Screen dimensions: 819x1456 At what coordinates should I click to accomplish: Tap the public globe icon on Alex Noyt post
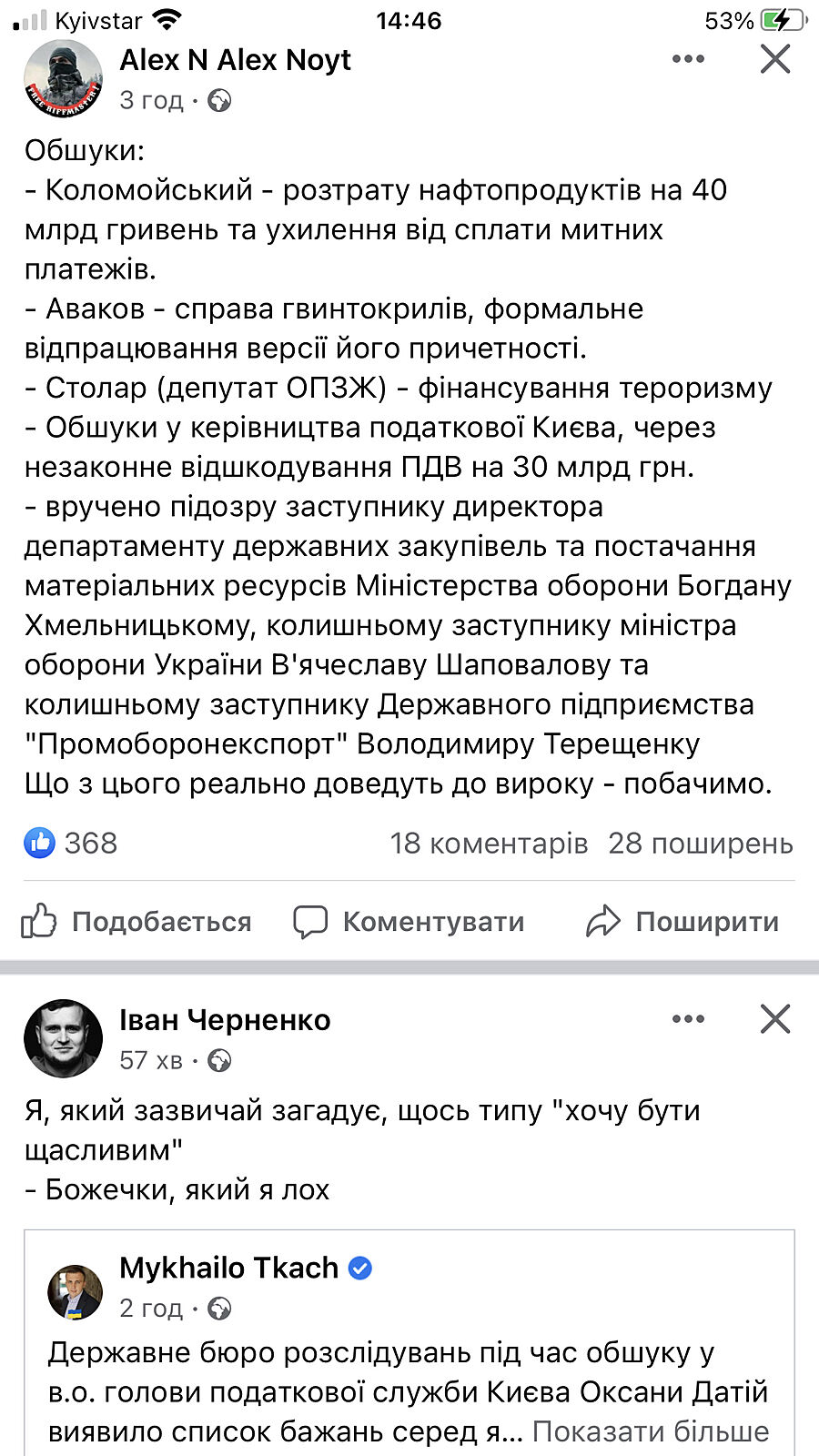tap(219, 100)
